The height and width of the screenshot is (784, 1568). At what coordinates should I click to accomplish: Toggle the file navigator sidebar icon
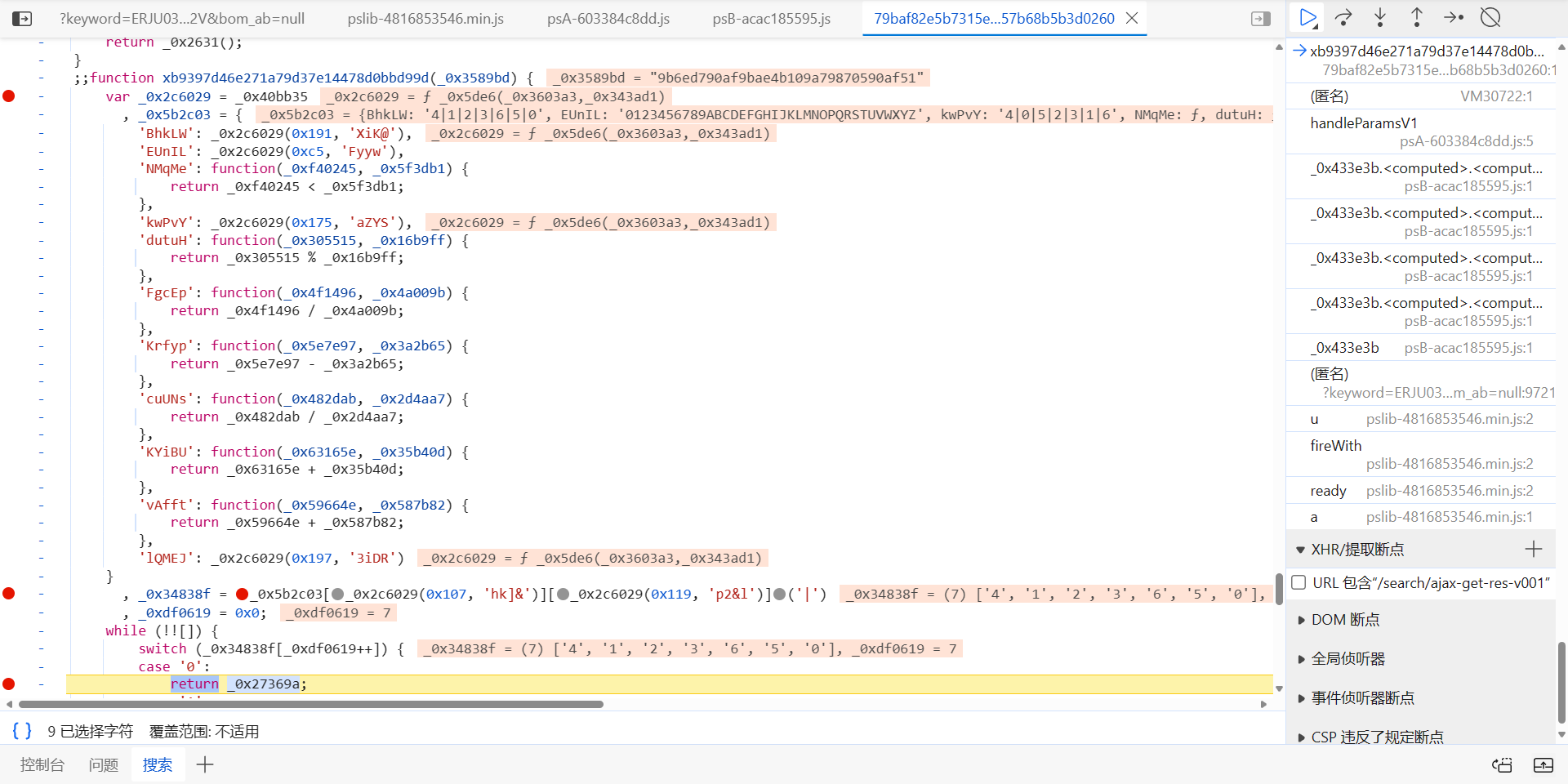point(22,18)
